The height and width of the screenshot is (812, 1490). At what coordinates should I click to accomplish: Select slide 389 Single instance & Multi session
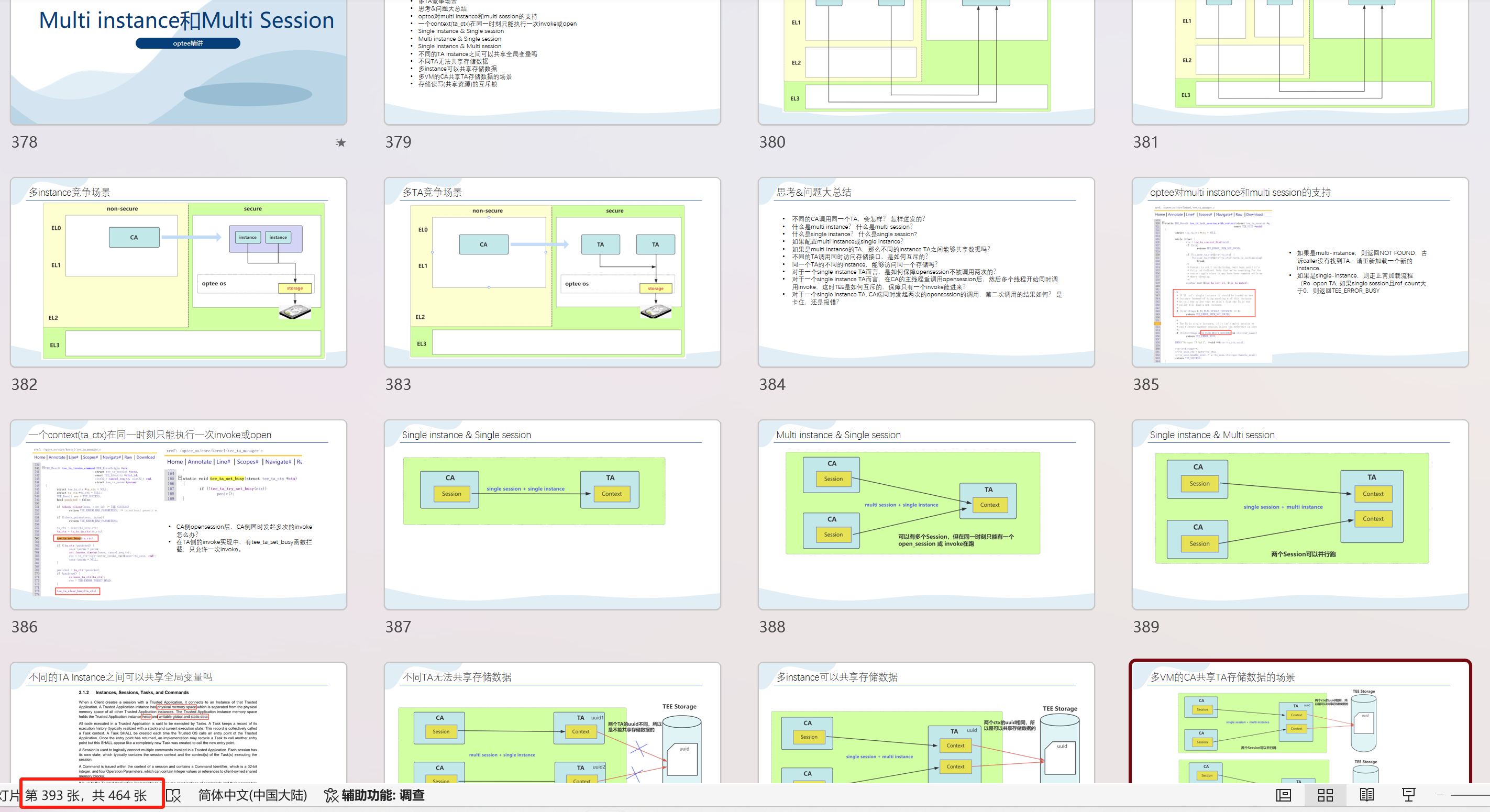(x=1299, y=514)
